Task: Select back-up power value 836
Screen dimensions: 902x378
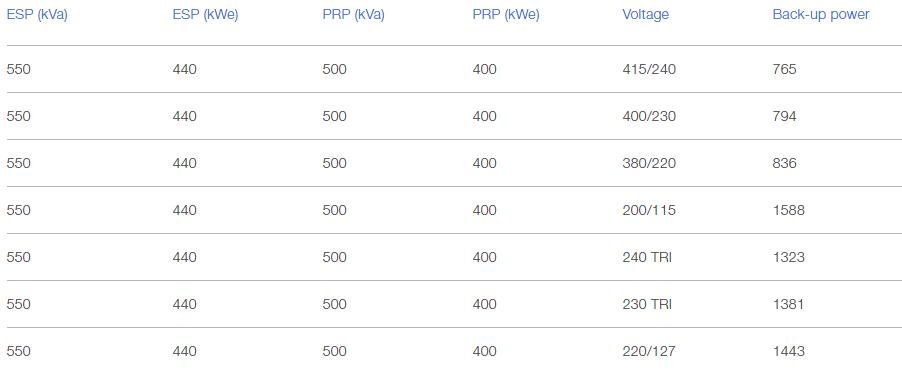Action: [785, 164]
